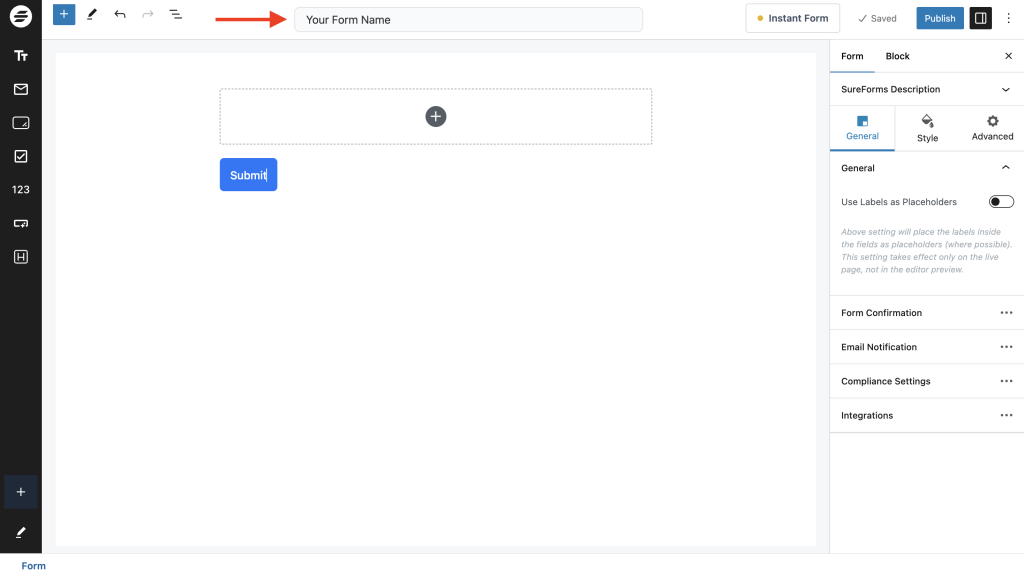The image size is (1024, 577).
Task: Click the Instant Form button
Action: pyautogui.click(x=792, y=17)
